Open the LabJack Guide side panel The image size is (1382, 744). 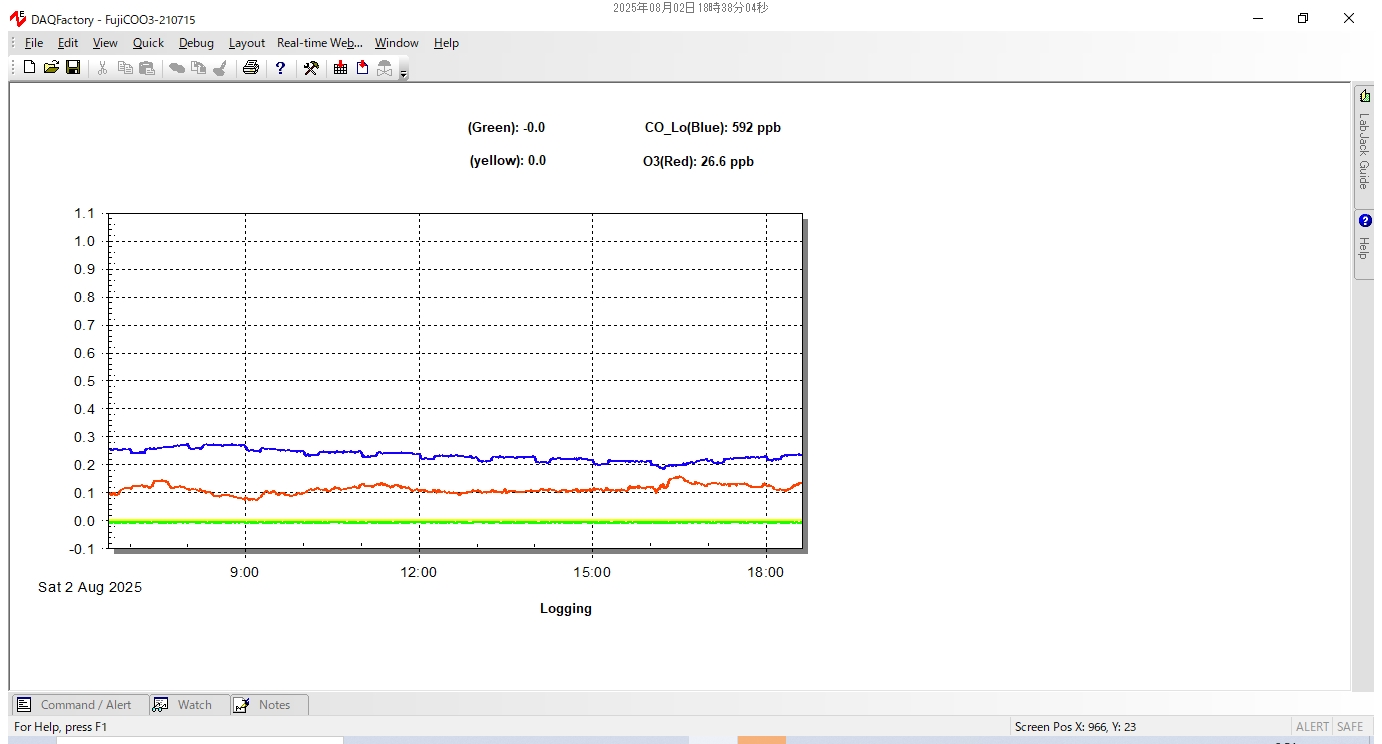coord(1364,146)
